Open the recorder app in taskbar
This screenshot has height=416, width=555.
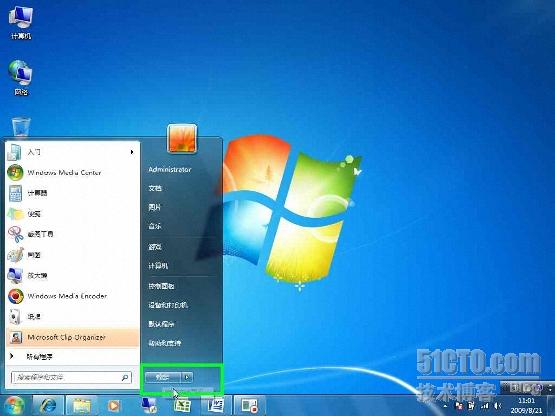(250, 406)
